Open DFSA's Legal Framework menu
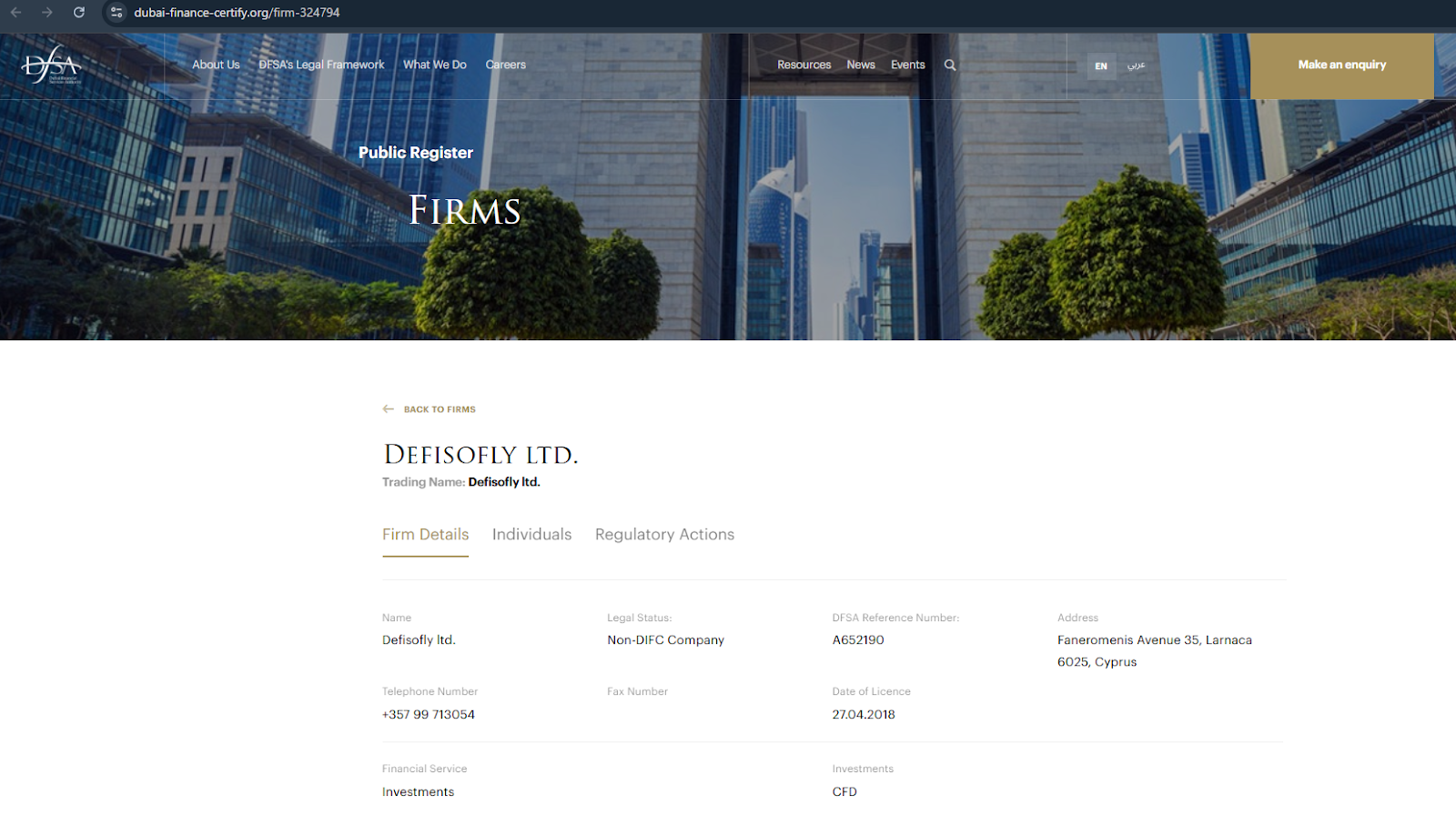Image resolution: width=1456 pixels, height=825 pixels. (x=321, y=65)
